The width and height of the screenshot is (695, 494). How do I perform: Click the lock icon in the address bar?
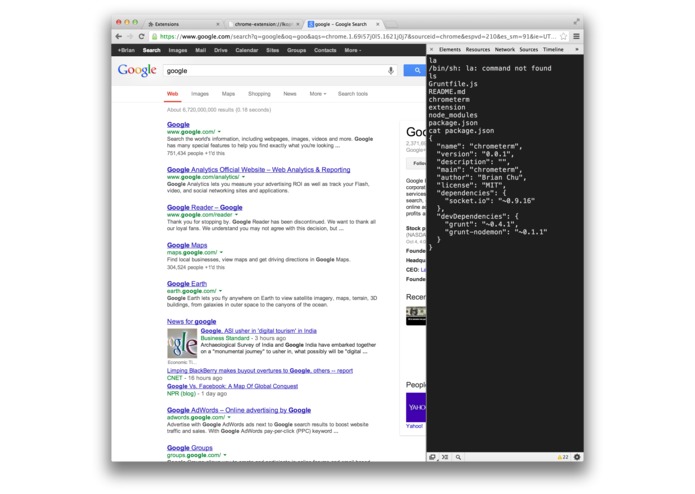pyautogui.click(x=154, y=36)
